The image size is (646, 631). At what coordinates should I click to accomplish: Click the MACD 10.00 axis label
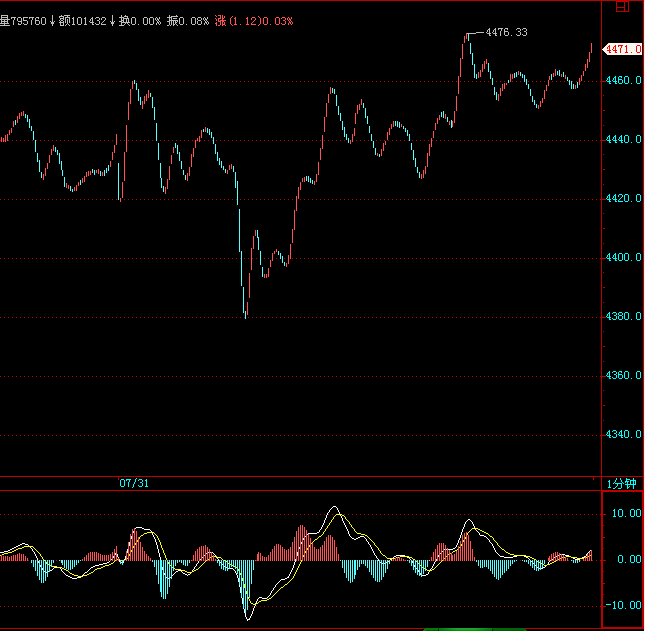click(625, 514)
